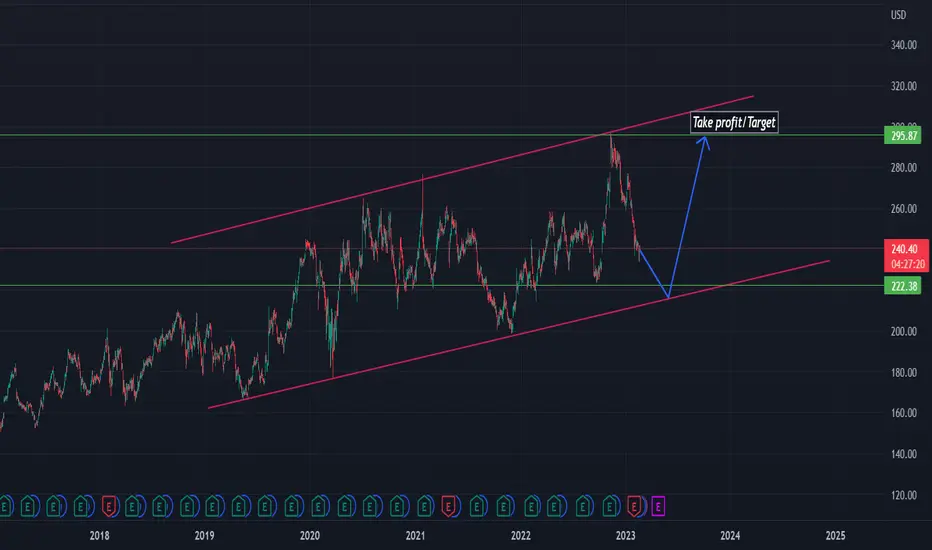Click the 222.38 green price label
This screenshot has width=932, height=550.
click(x=902, y=286)
